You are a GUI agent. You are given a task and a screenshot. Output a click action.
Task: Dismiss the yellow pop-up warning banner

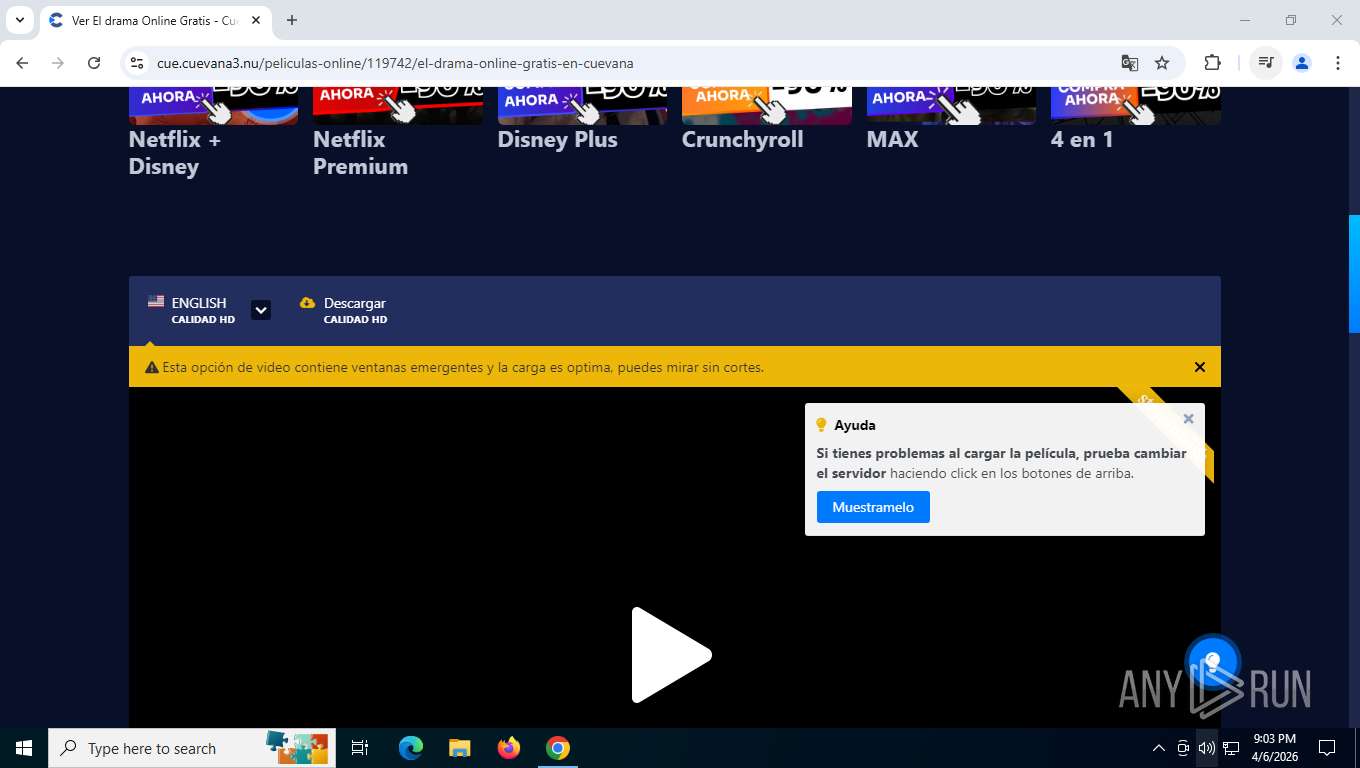[x=1200, y=367]
